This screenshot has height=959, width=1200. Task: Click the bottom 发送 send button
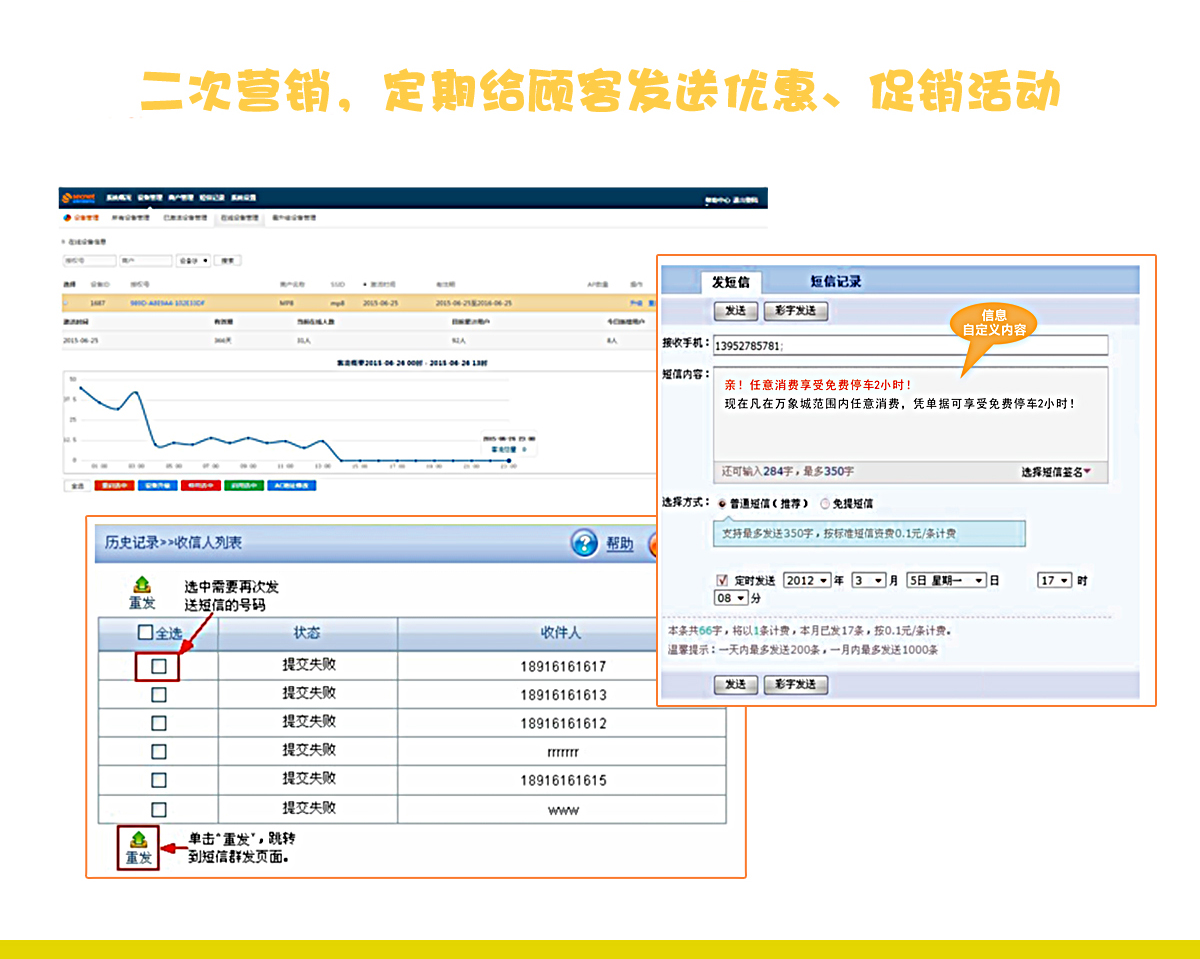[735, 685]
